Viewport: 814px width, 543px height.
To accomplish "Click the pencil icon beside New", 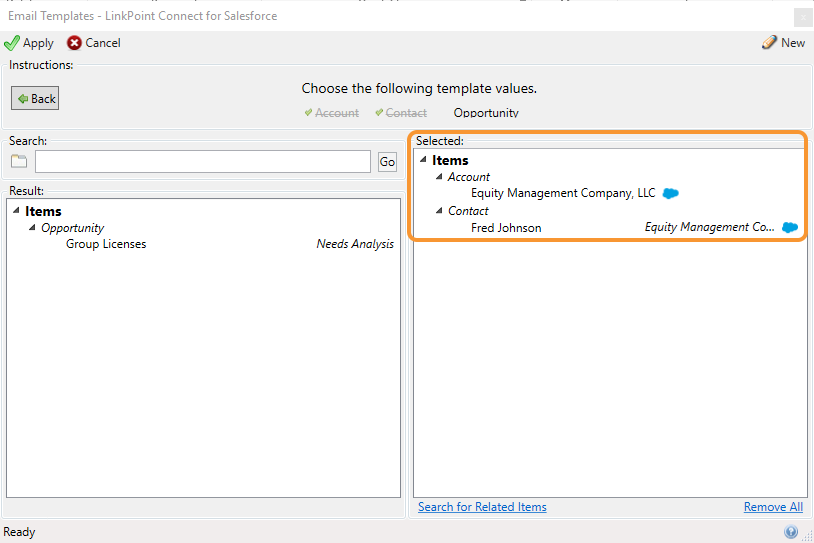I will (769, 43).
